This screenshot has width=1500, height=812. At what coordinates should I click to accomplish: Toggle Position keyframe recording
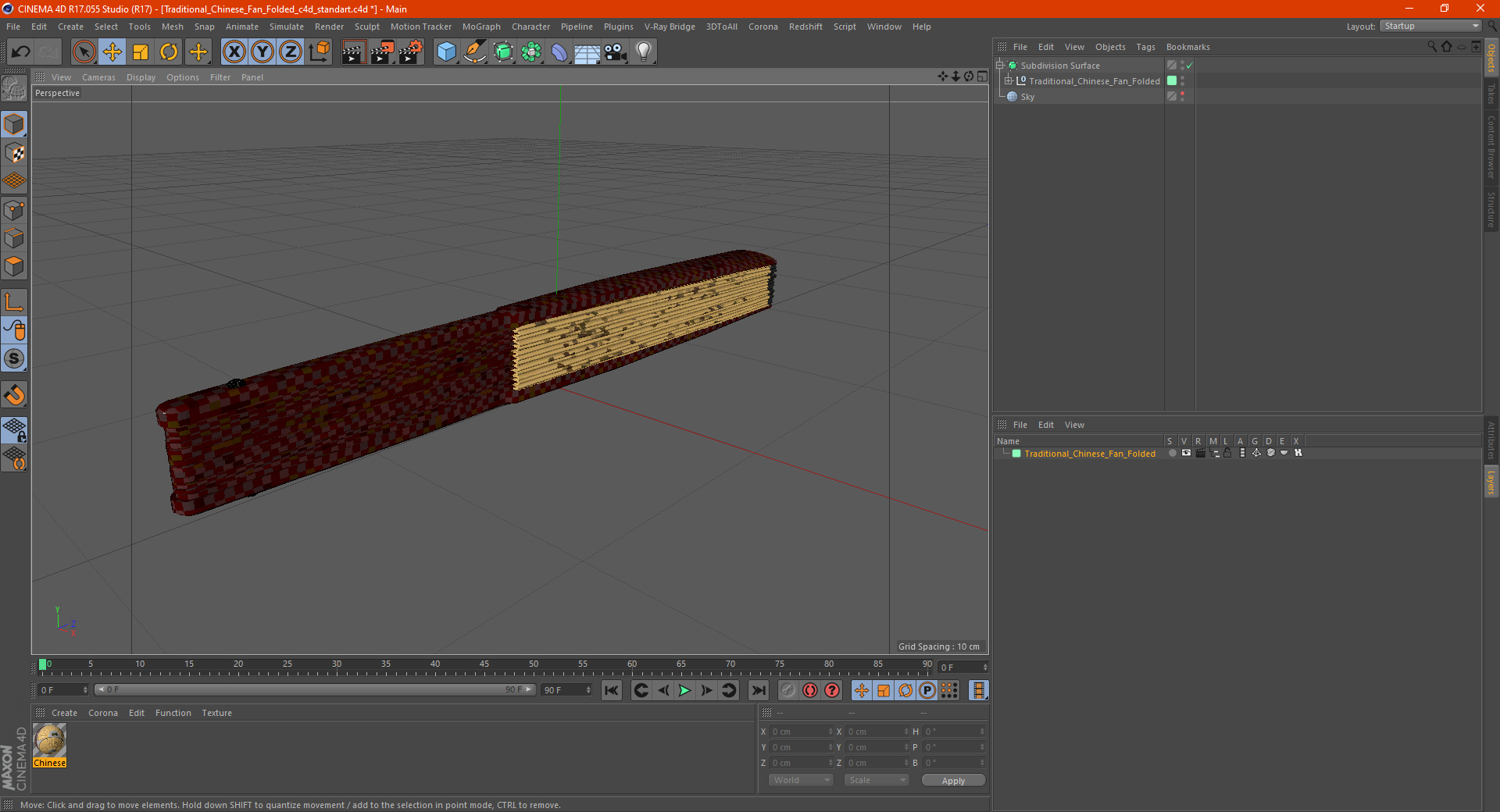[x=862, y=690]
